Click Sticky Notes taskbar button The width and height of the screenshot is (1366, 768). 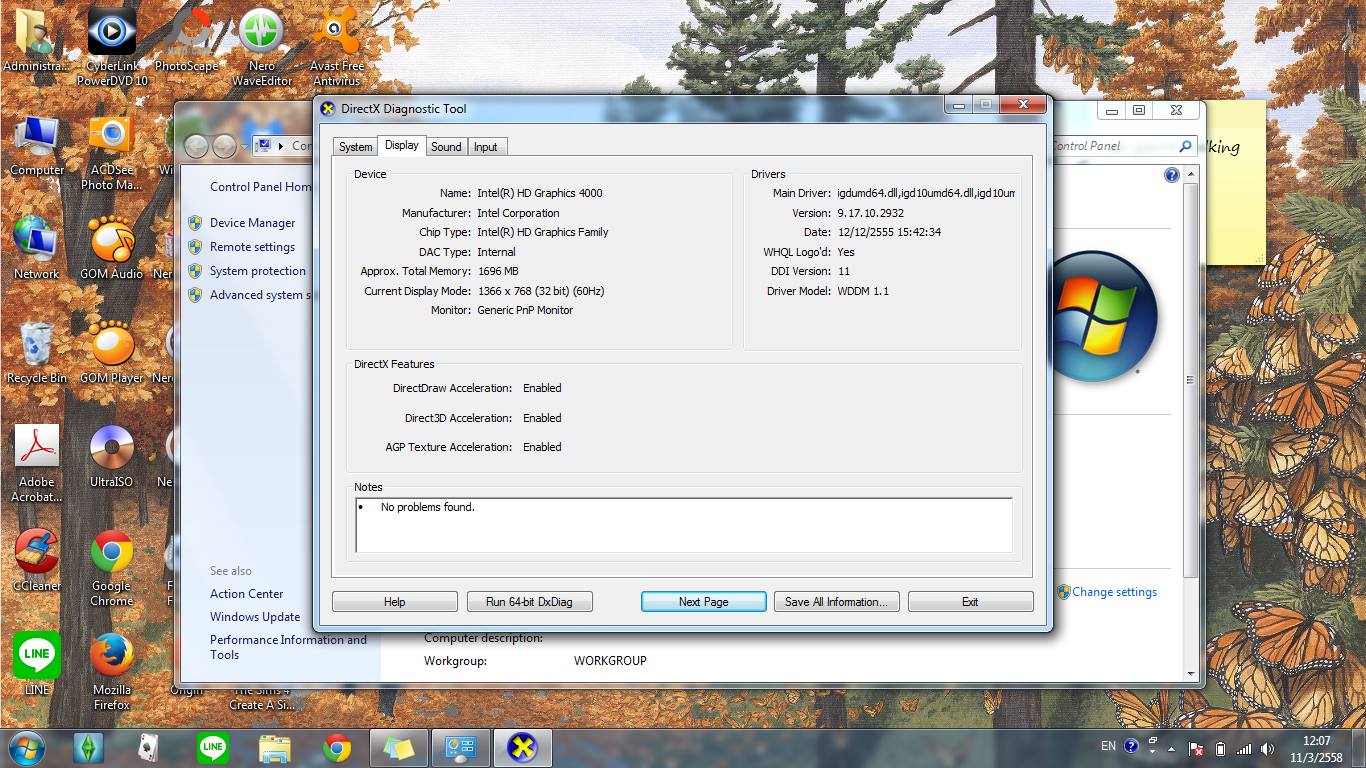[399, 748]
